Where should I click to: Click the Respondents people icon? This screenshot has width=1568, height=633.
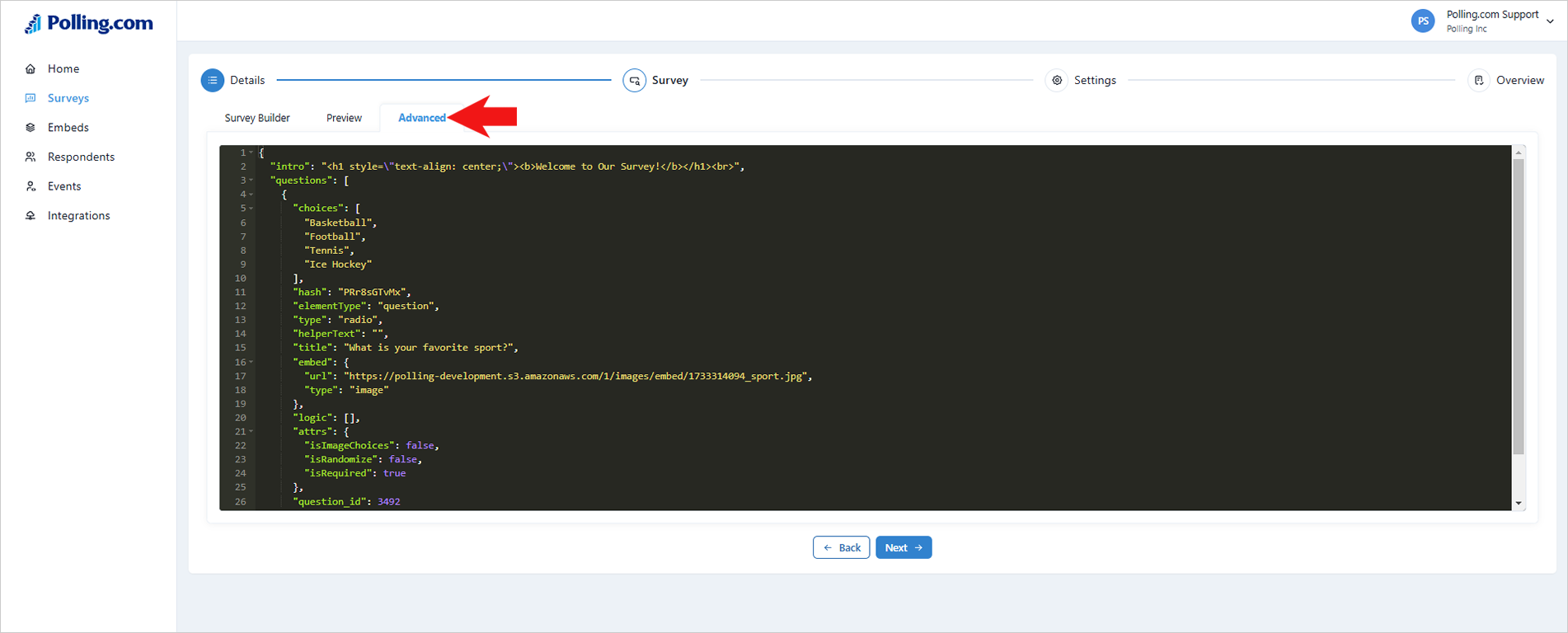(31, 157)
